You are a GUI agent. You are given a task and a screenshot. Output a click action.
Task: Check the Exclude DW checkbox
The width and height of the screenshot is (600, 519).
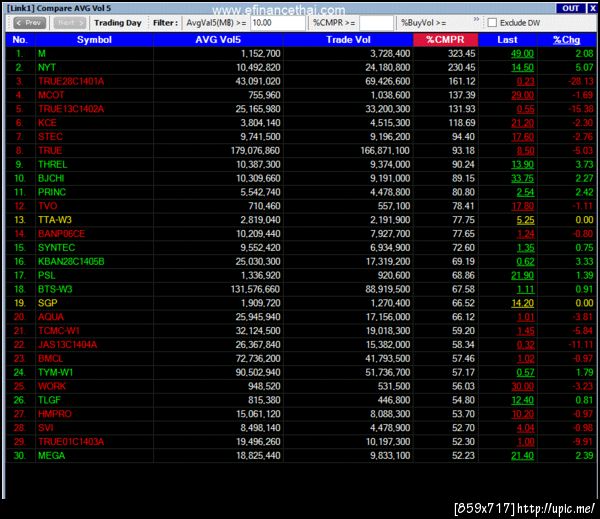click(492, 23)
